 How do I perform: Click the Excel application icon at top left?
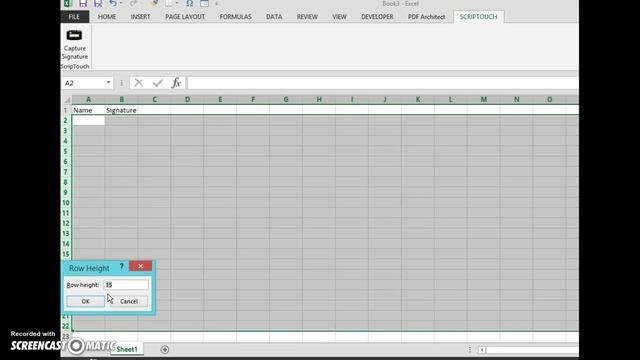tap(67, 4)
